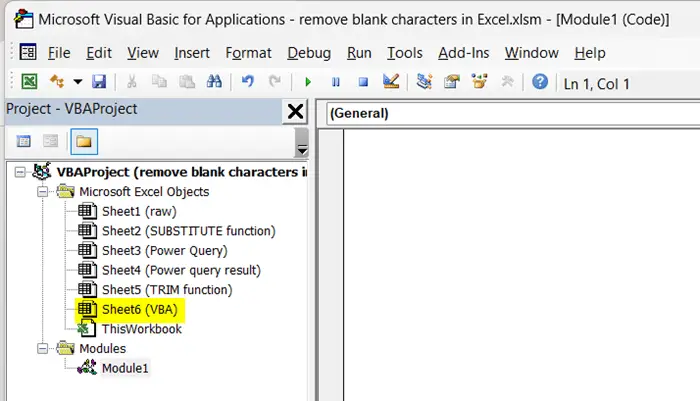This screenshot has height=401, width=700.
Task: Open the Debug menu
Action: coord(309,53)
